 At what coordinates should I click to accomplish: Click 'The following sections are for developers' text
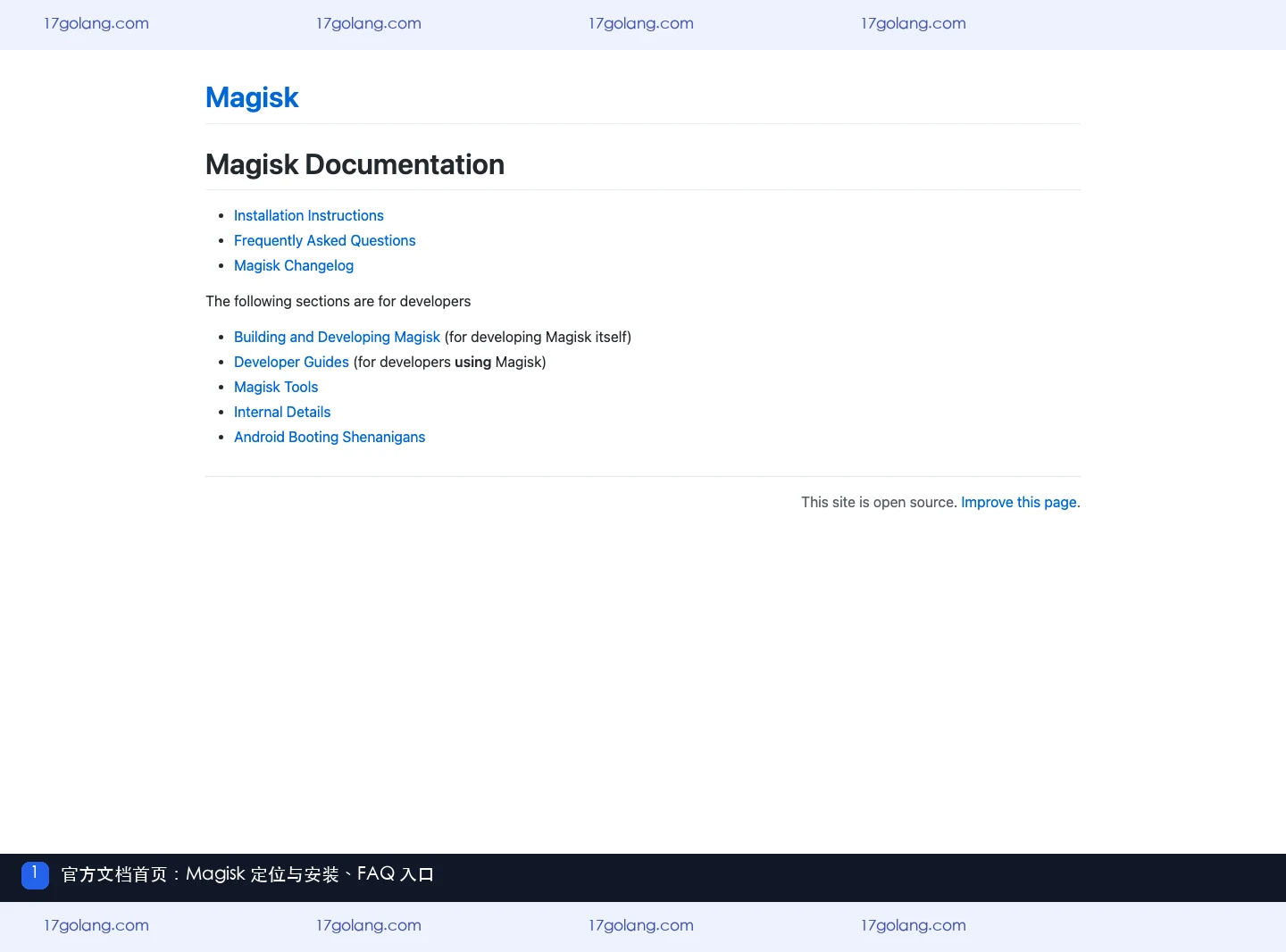[x=338, y=301]
